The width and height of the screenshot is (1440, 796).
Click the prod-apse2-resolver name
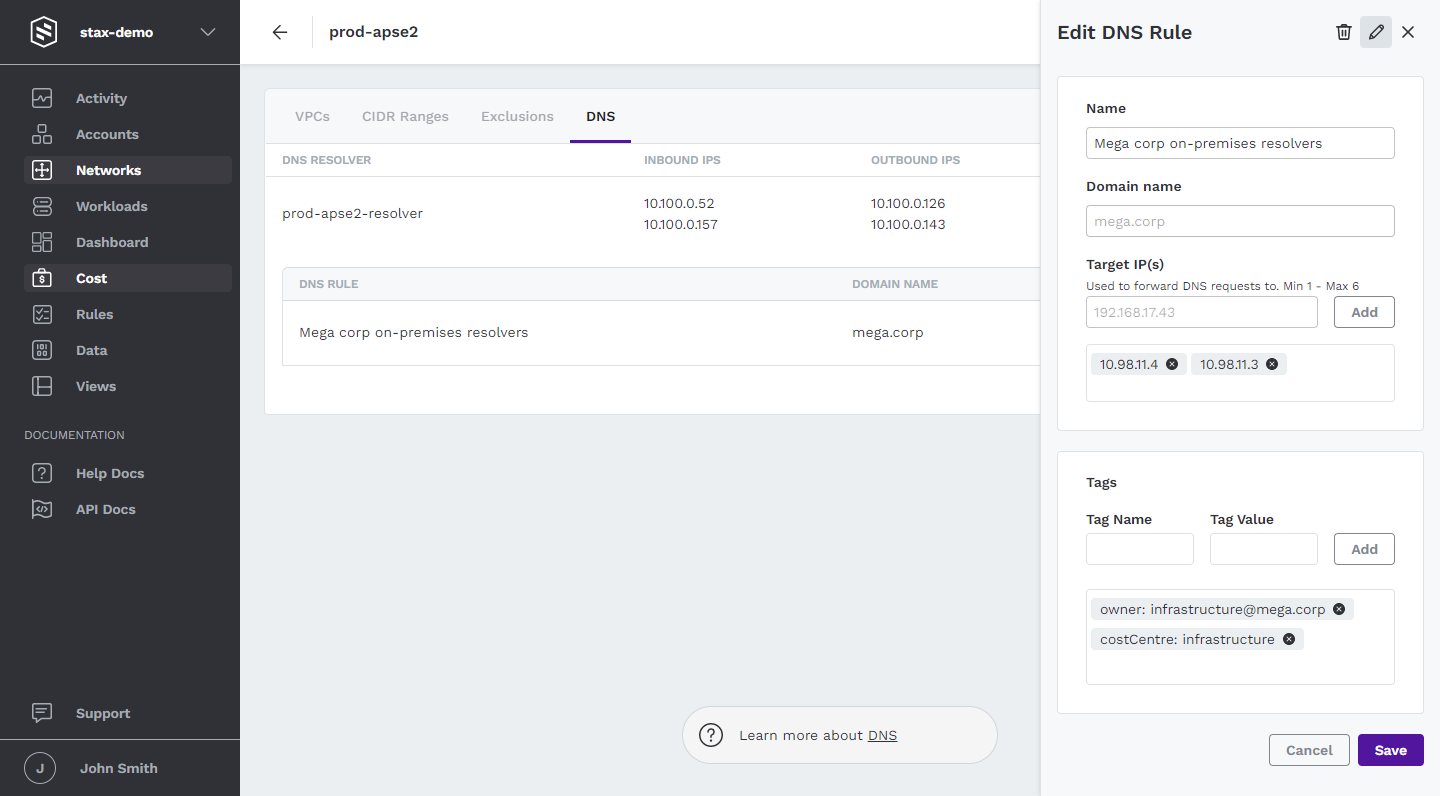(x=352, y=213)
